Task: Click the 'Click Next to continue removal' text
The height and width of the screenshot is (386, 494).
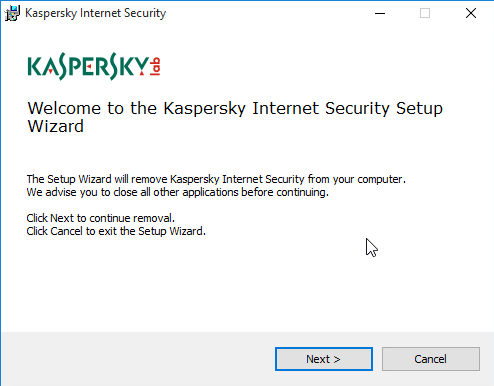Action: [x=101, y=218]
